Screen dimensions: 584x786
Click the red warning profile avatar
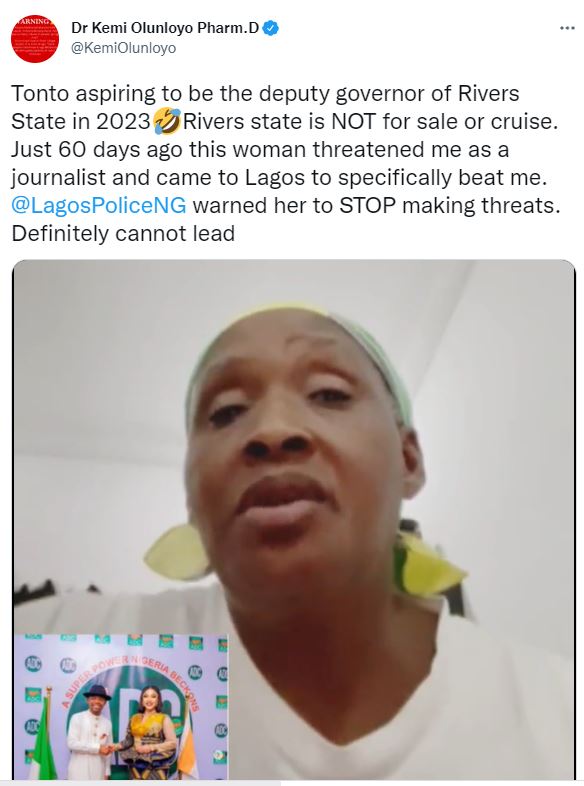tap(35, 39)
